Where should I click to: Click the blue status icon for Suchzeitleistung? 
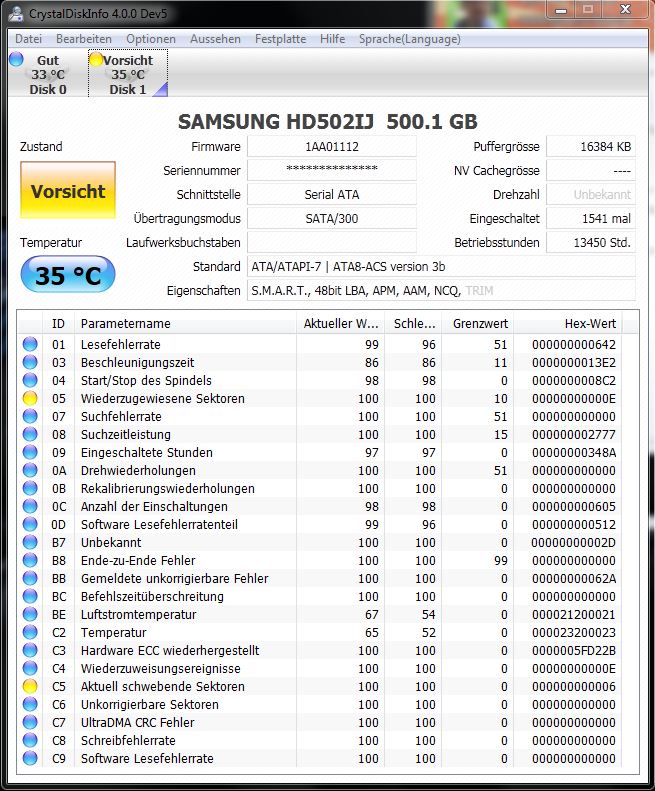30,434
